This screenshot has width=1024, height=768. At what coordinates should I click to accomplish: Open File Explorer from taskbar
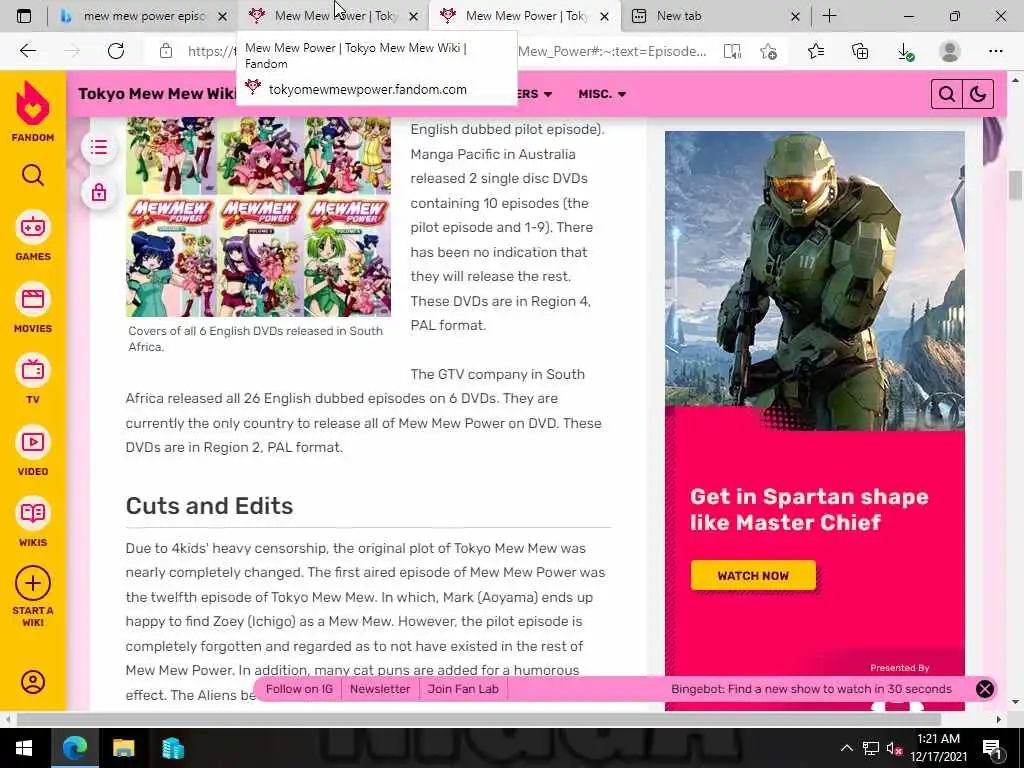tap(123, 748)
